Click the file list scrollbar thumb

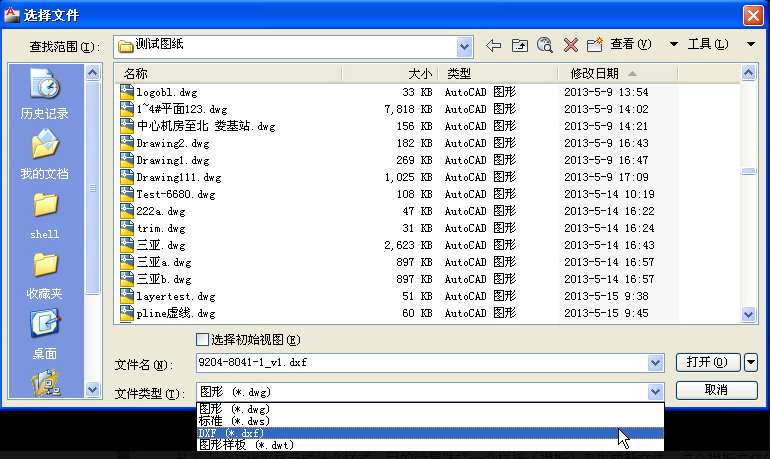coord(748,171)
